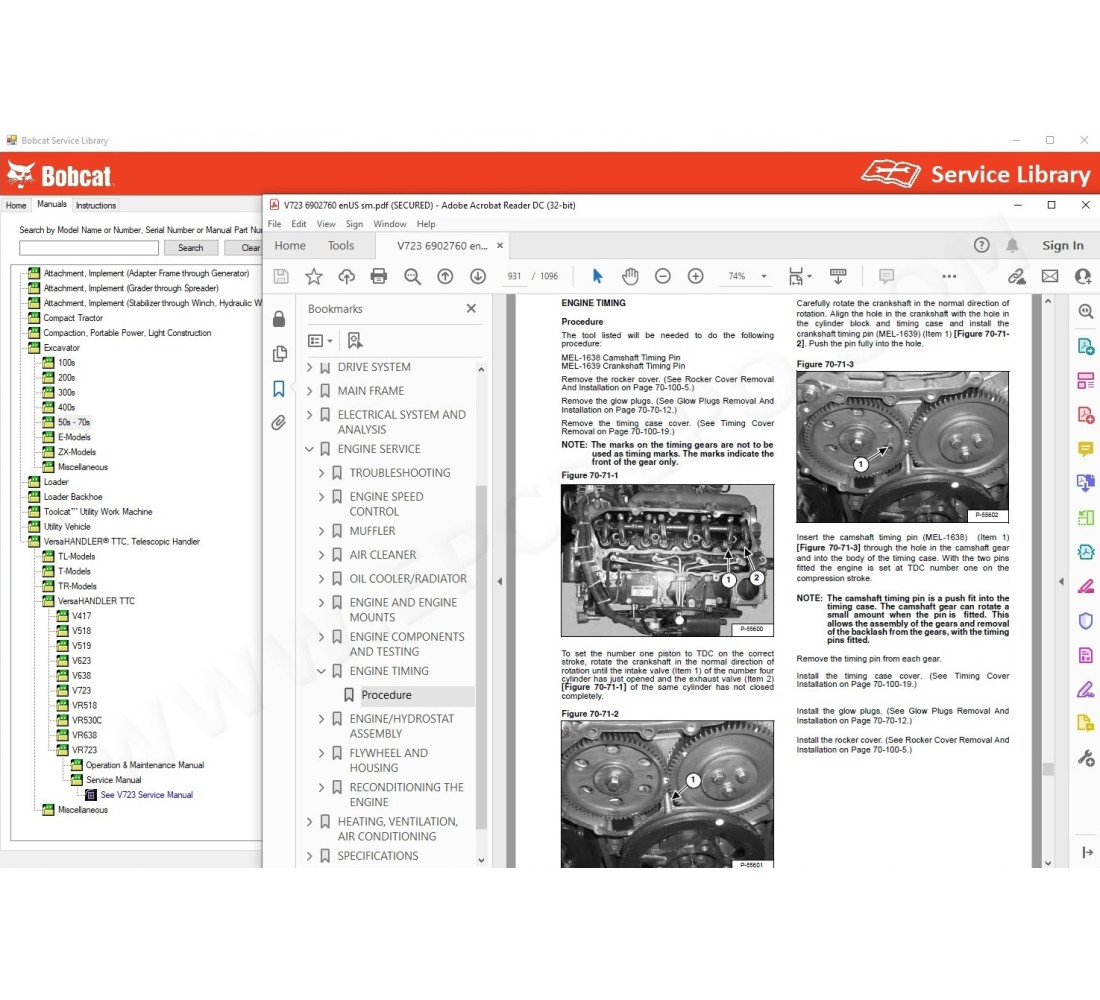Open the Protect shield tool

1085,620
